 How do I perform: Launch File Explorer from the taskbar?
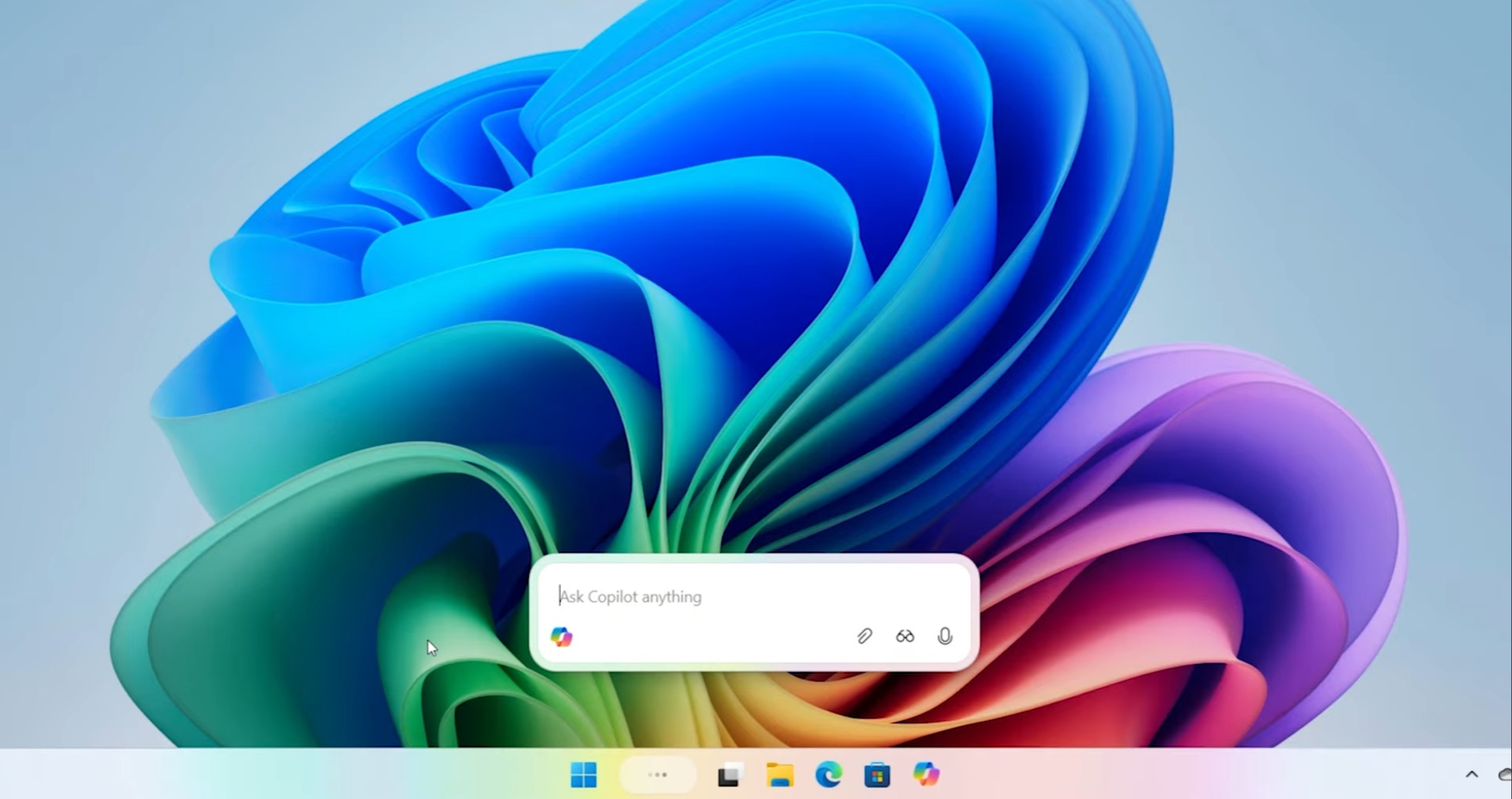(779, 774)
